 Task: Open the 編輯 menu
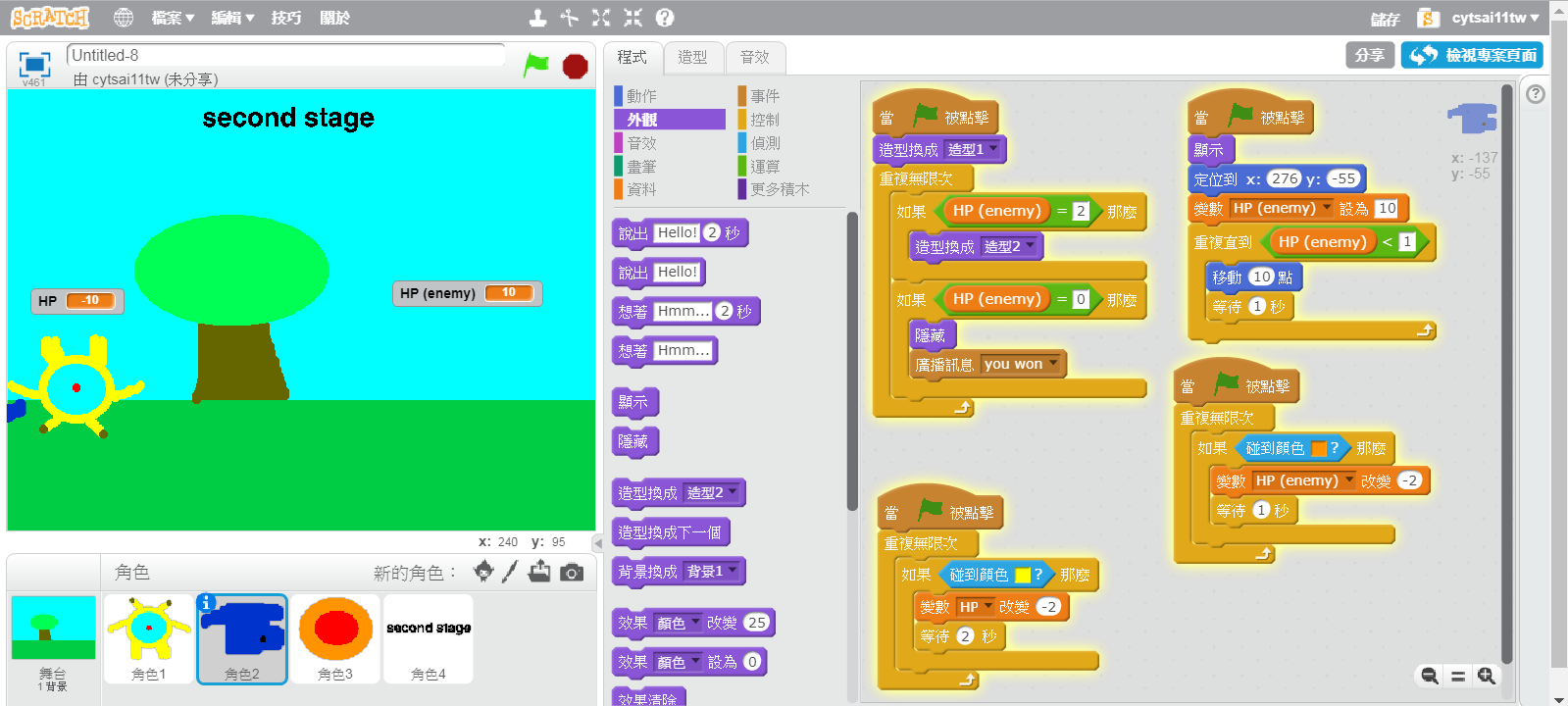click(233, 18)
